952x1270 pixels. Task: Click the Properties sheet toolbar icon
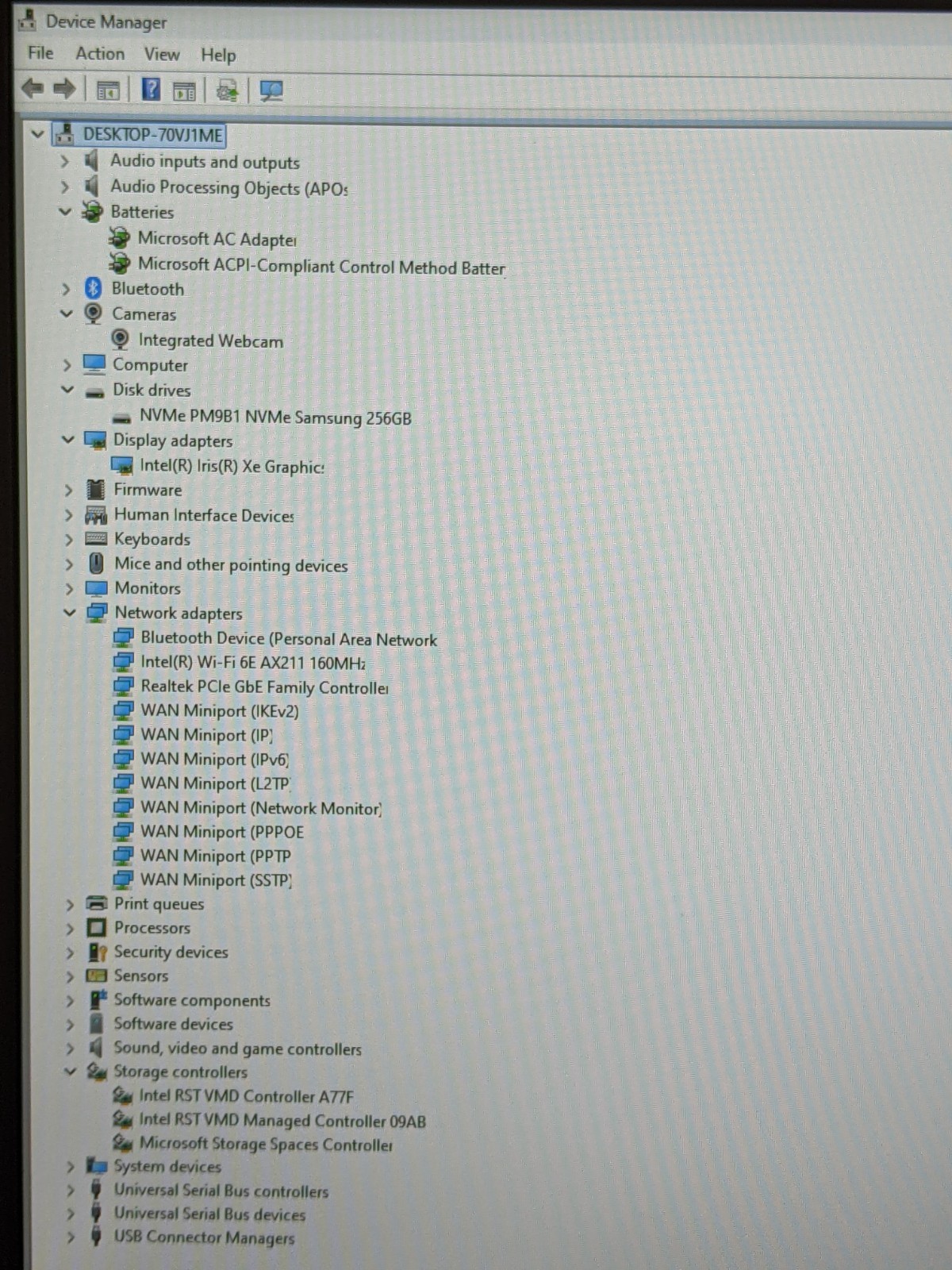click(184, 90)
